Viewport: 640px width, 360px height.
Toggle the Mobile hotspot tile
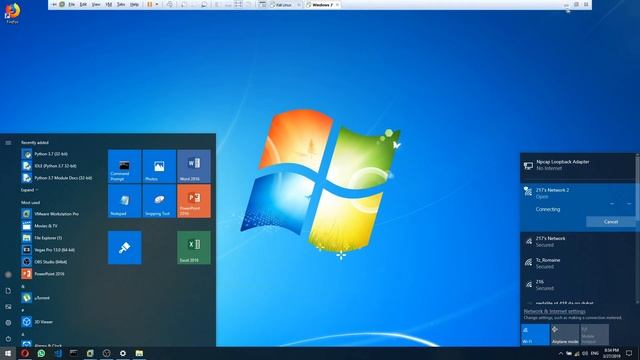click(x=595, y=335)
